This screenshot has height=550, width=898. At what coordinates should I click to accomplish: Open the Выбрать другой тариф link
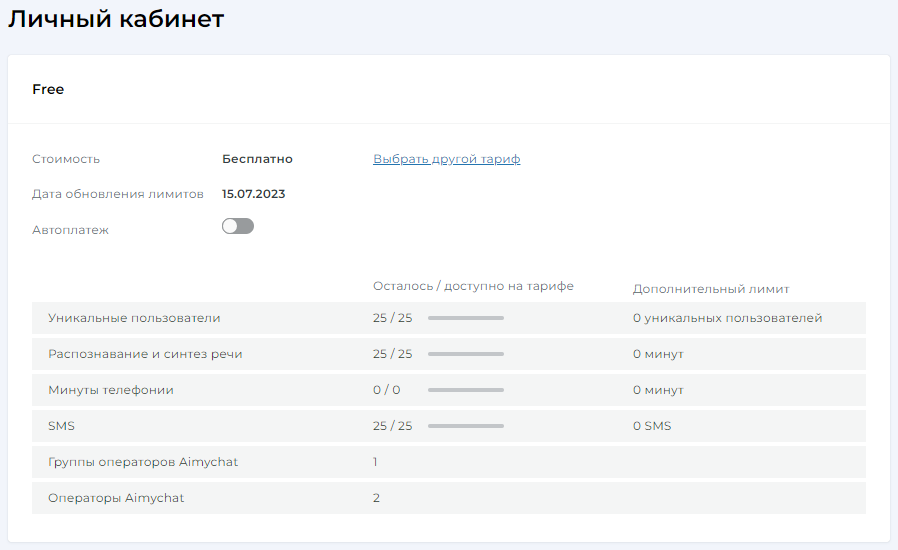(446, 159)
